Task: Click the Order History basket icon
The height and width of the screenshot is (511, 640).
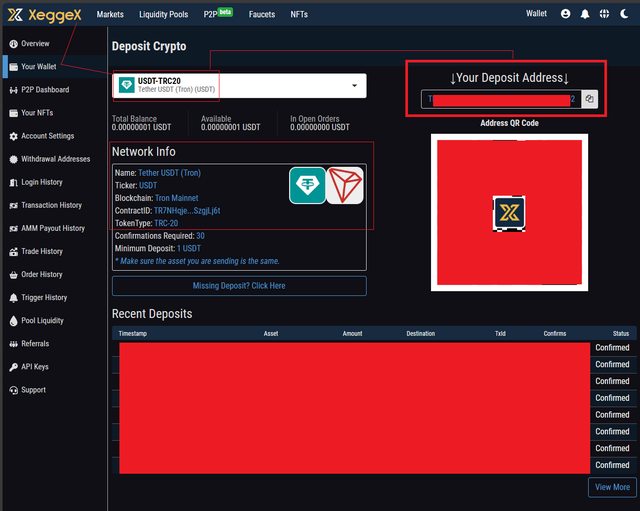Action: 13,275
